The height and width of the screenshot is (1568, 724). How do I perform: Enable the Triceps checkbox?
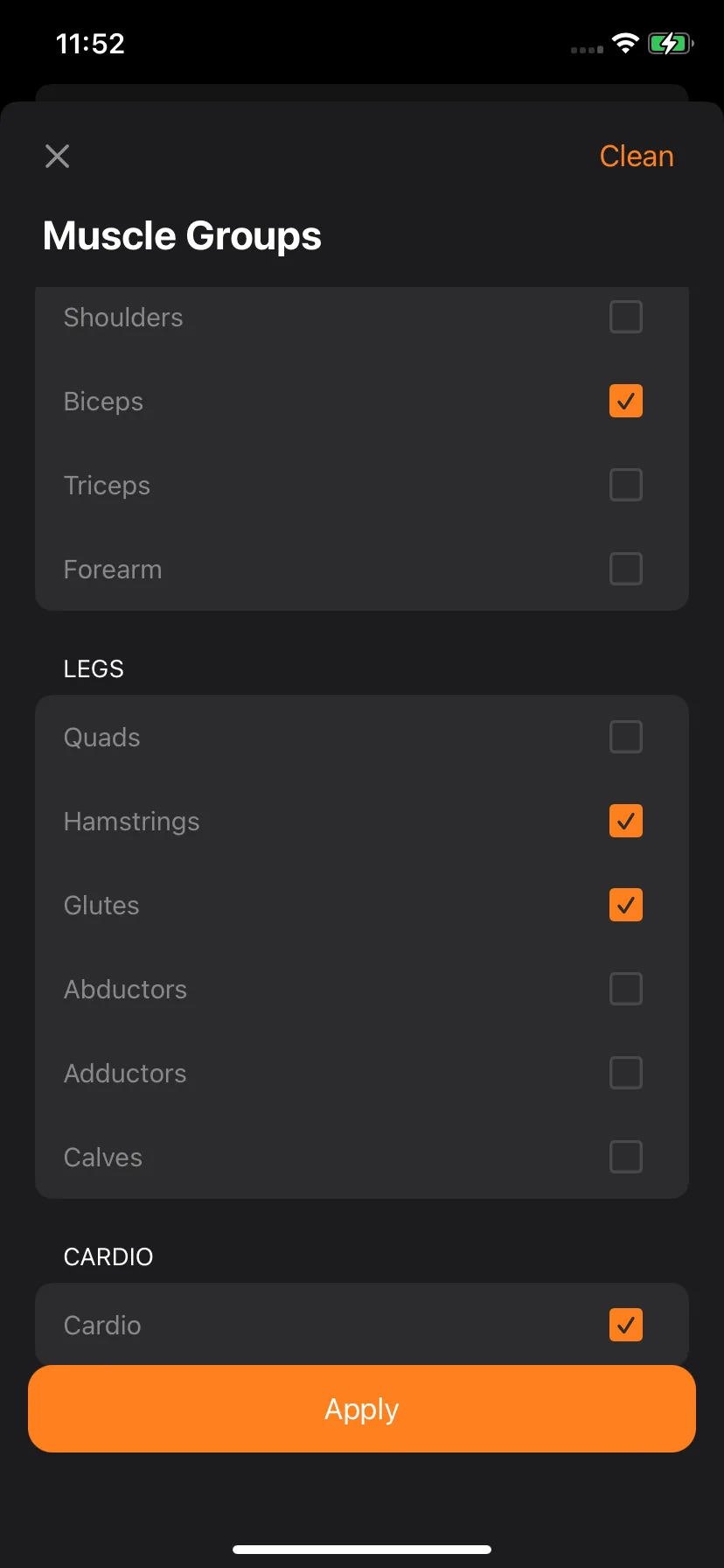click(626, 485)
